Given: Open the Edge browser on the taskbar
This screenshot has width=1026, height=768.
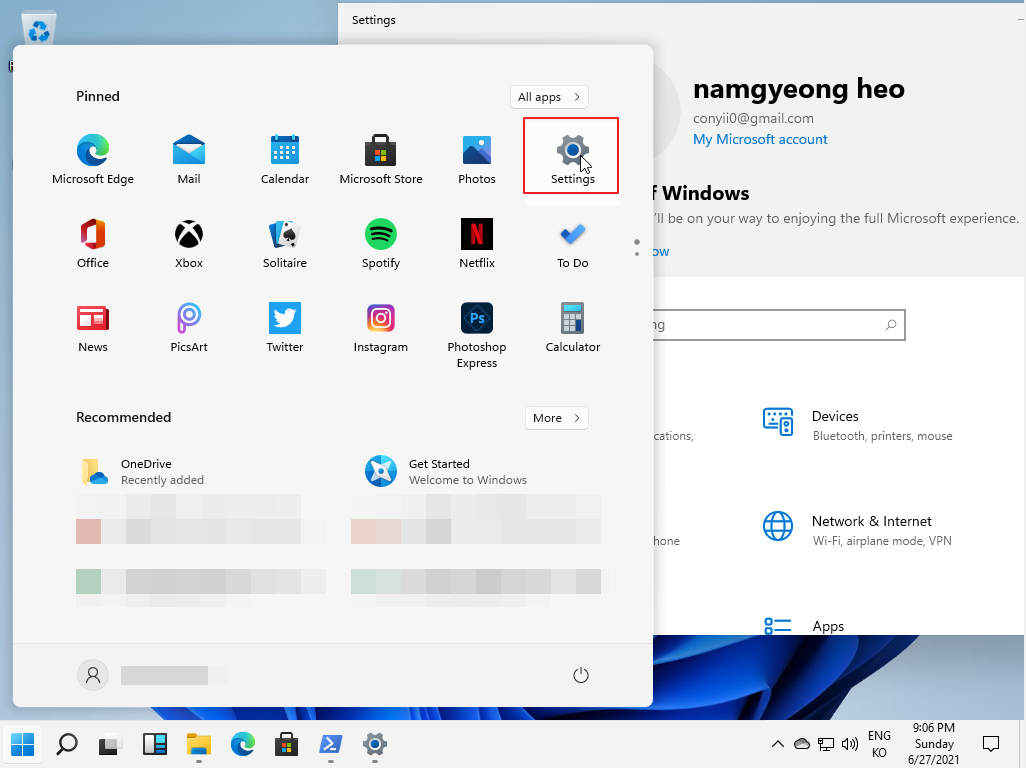Looking at the screenshot, I should pyautogui.click(x=242, y=744).
